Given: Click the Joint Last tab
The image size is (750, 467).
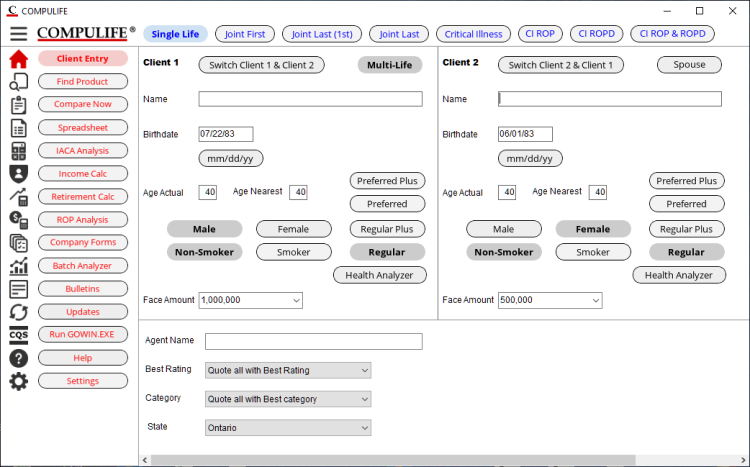Looking at the screenshot, I should click(x=399, y=34).
